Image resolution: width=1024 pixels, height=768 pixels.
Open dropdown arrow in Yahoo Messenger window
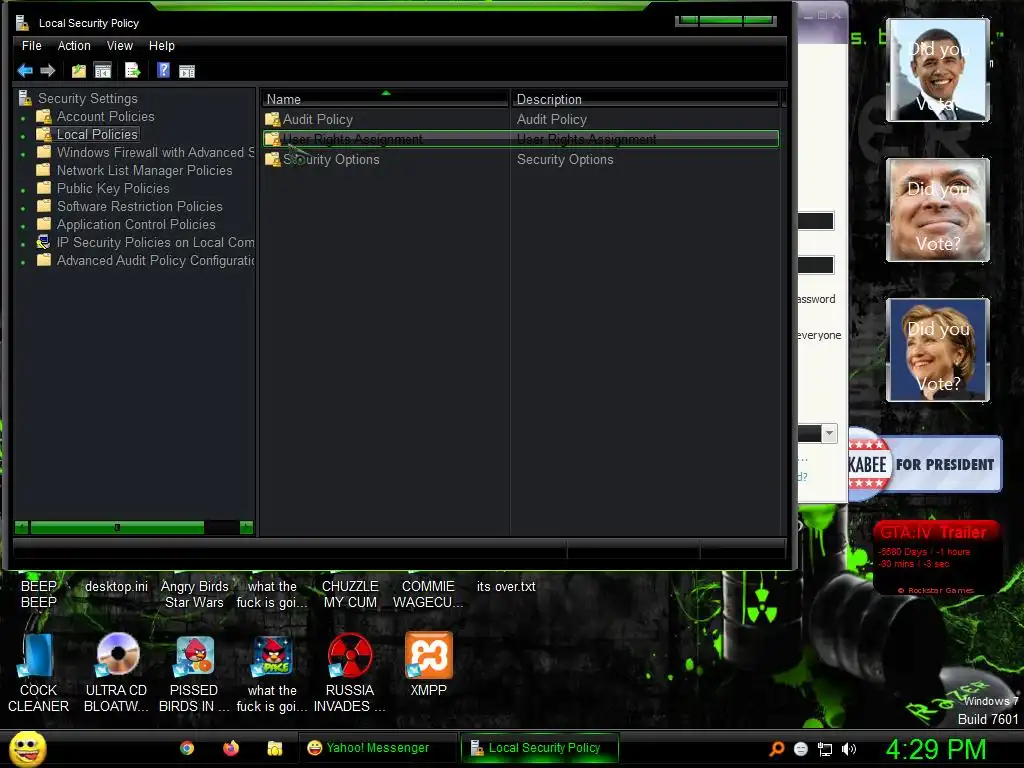pyautogui.click(x=829, y=433)
